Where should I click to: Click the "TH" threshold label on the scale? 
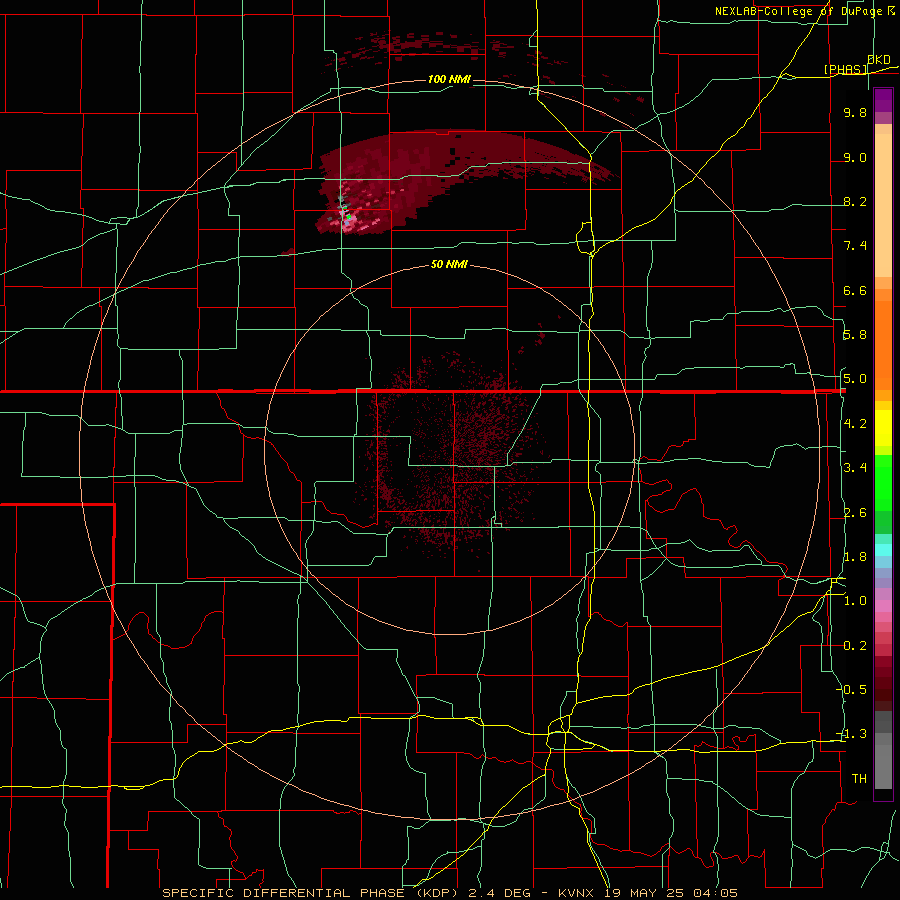(859, 779)
